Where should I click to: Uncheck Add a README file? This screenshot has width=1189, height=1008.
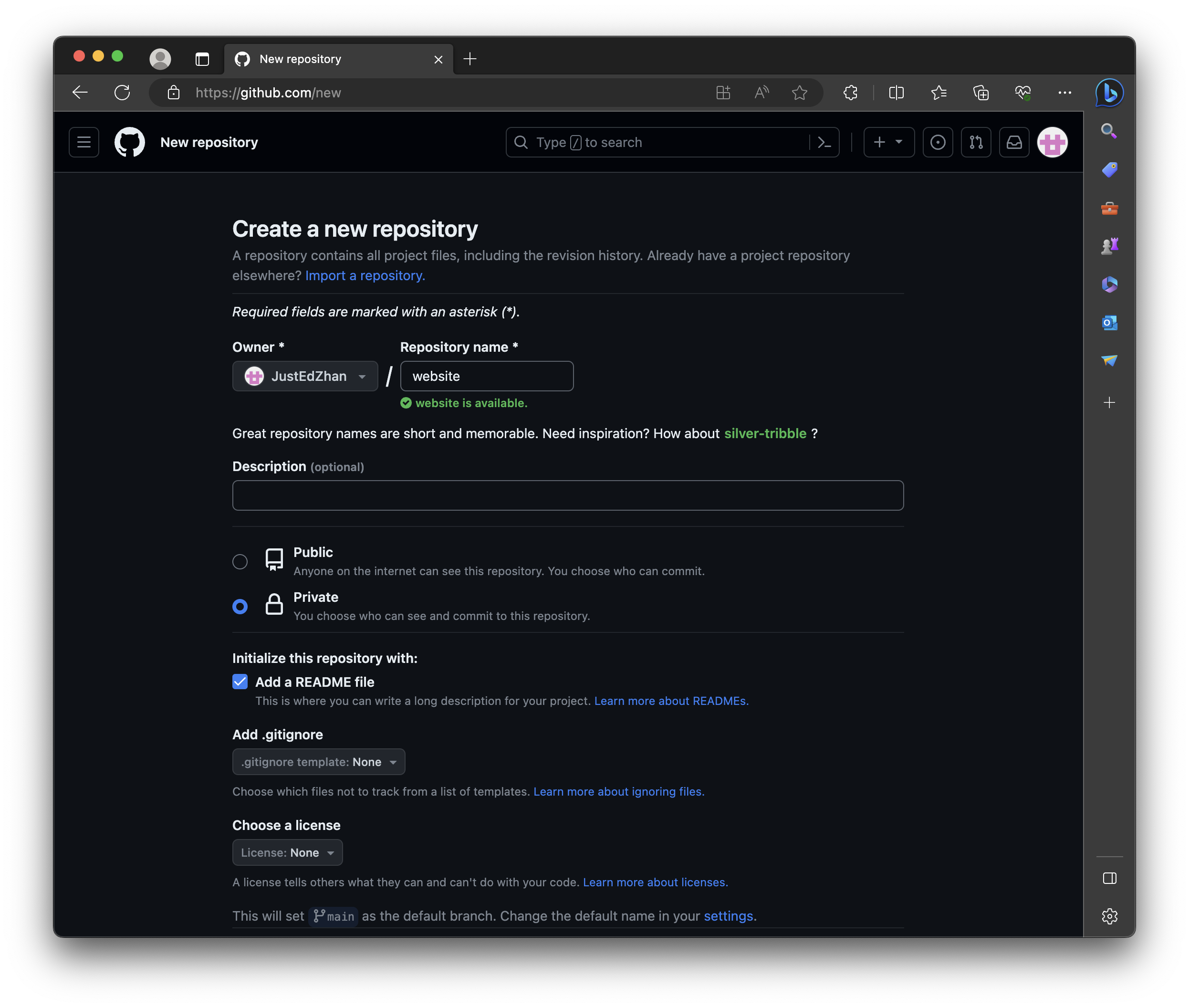(x=240, y=682)
